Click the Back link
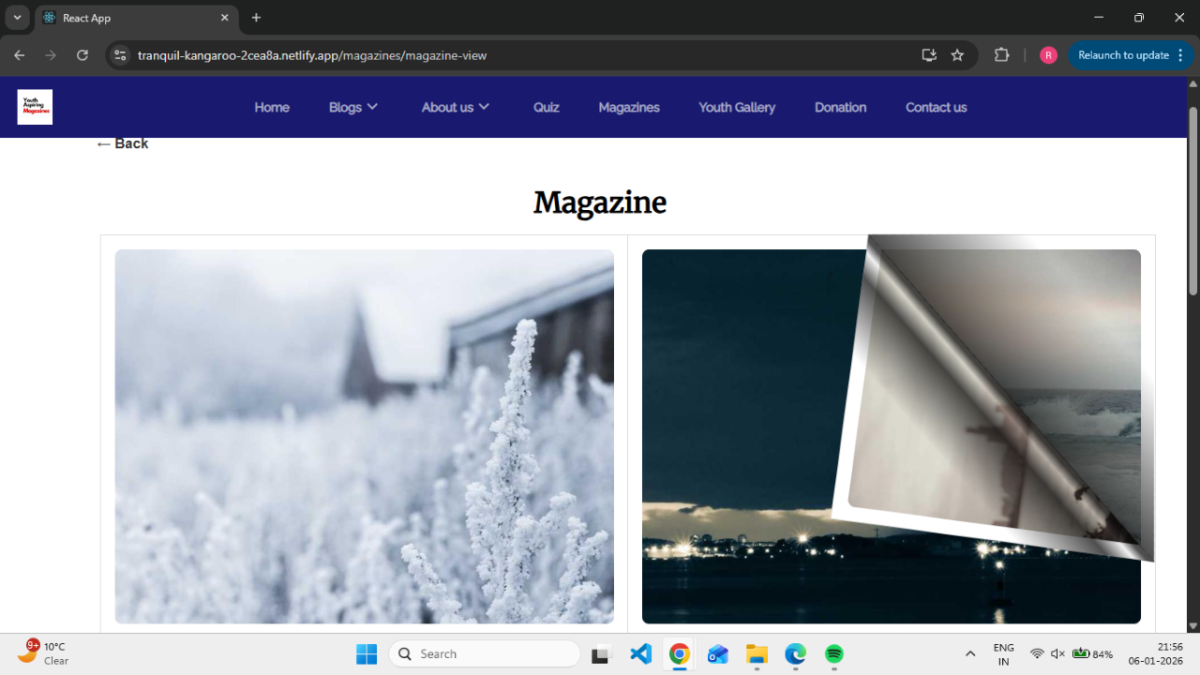The height and width of the screenshot is (675, 1200). click(x=123, y=144)
